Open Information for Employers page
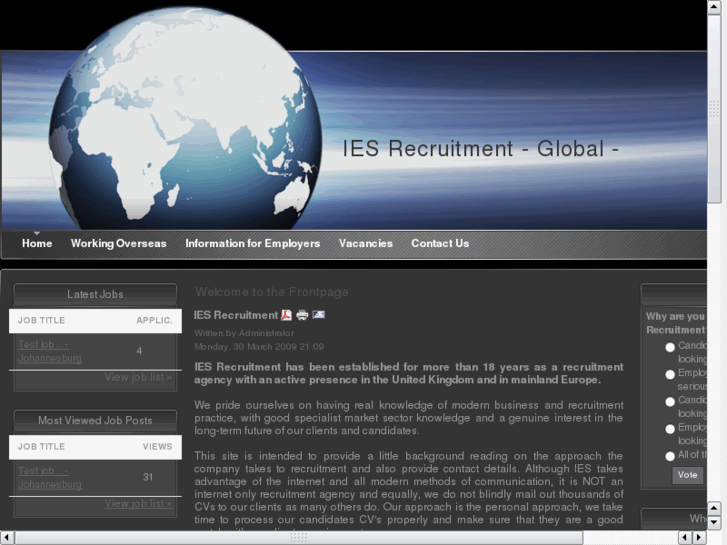This screenshot has height=545, width=727. point(253,244)
